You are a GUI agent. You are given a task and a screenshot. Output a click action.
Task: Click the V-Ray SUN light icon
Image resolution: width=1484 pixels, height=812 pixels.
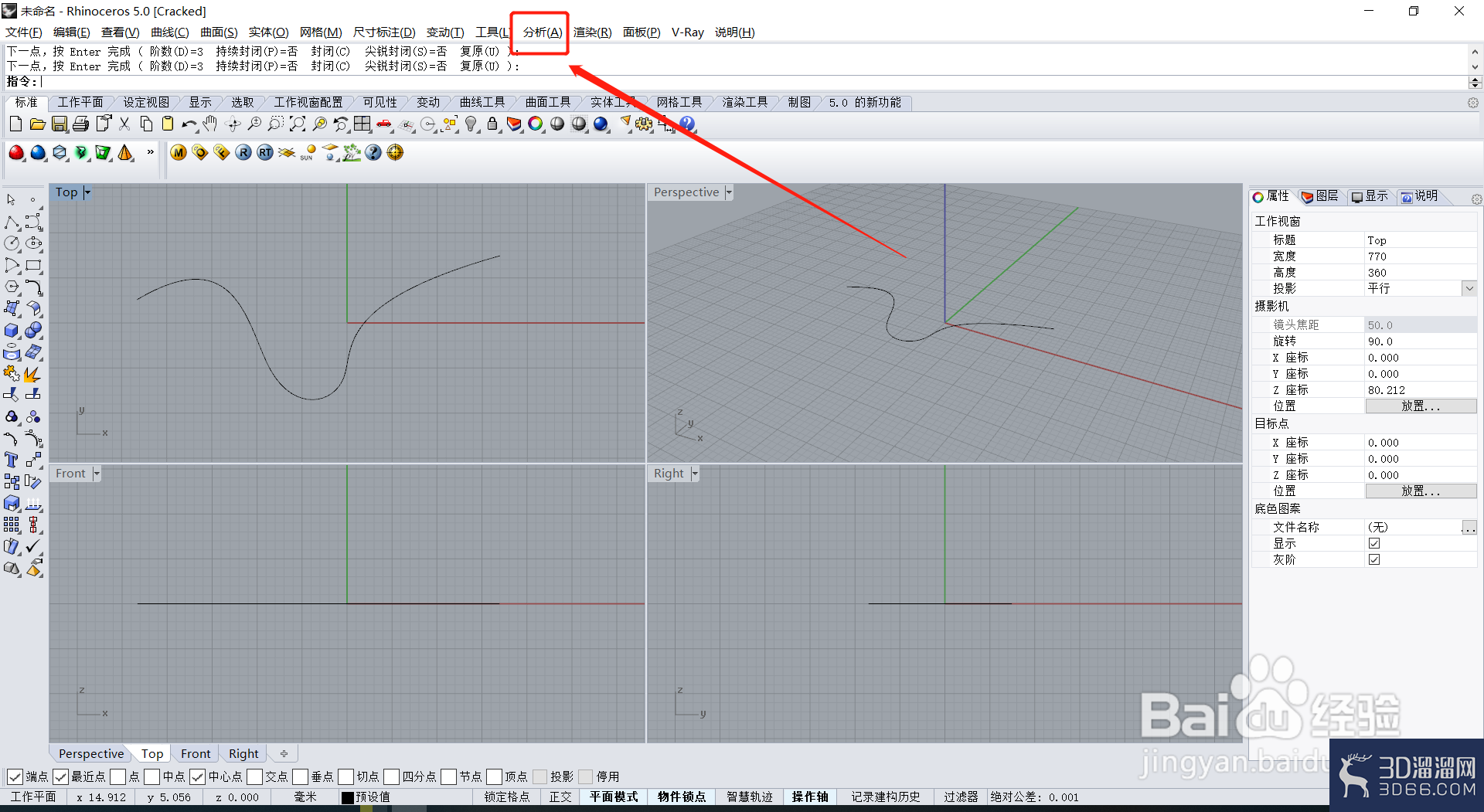(308, 152)
